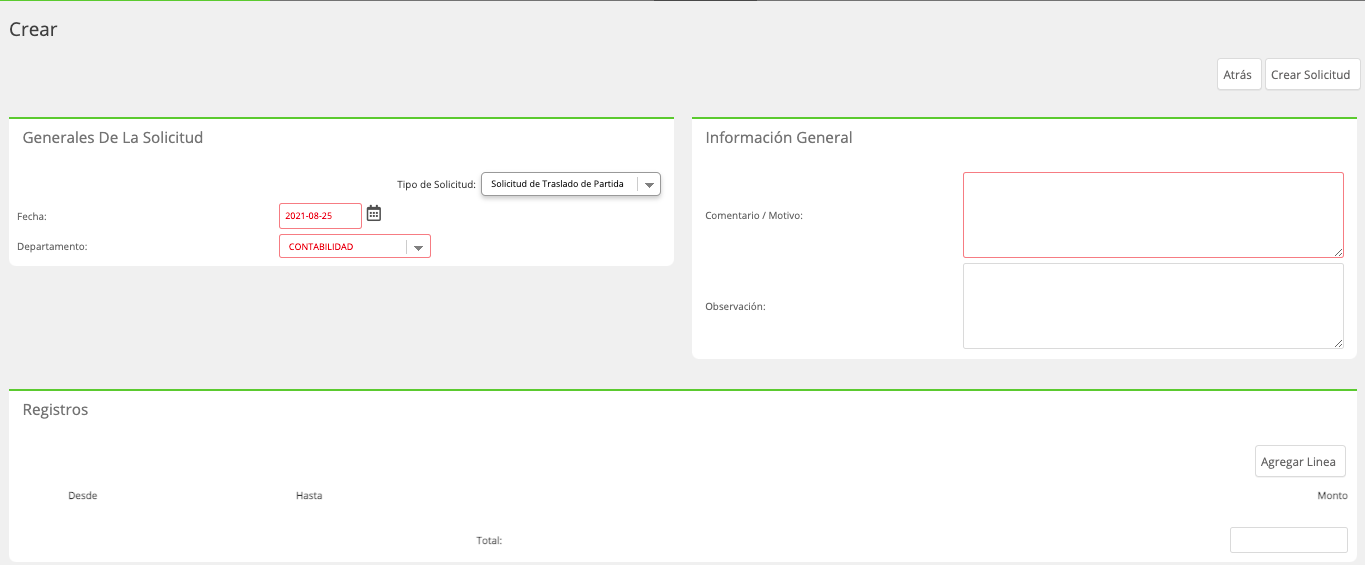Click the Hasta column header
Image resolution: width=1365 pixels, height=565 pixels.
309,496
